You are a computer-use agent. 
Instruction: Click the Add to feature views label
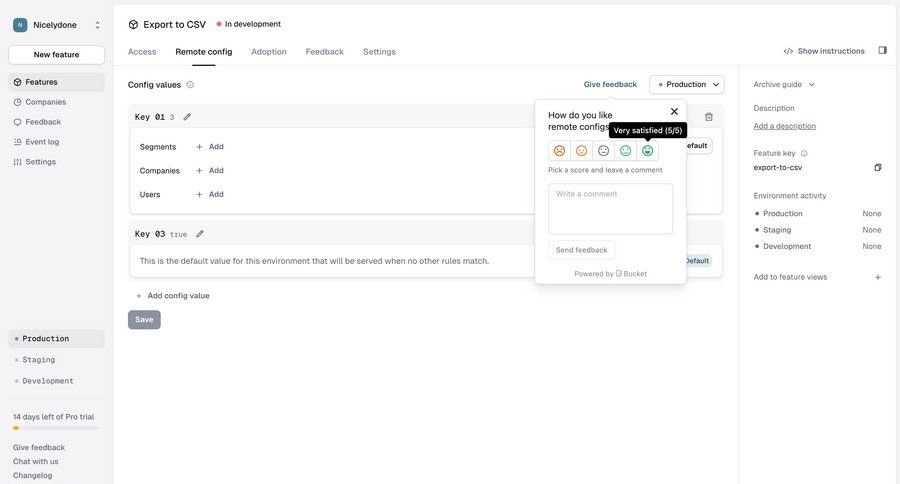790,277
